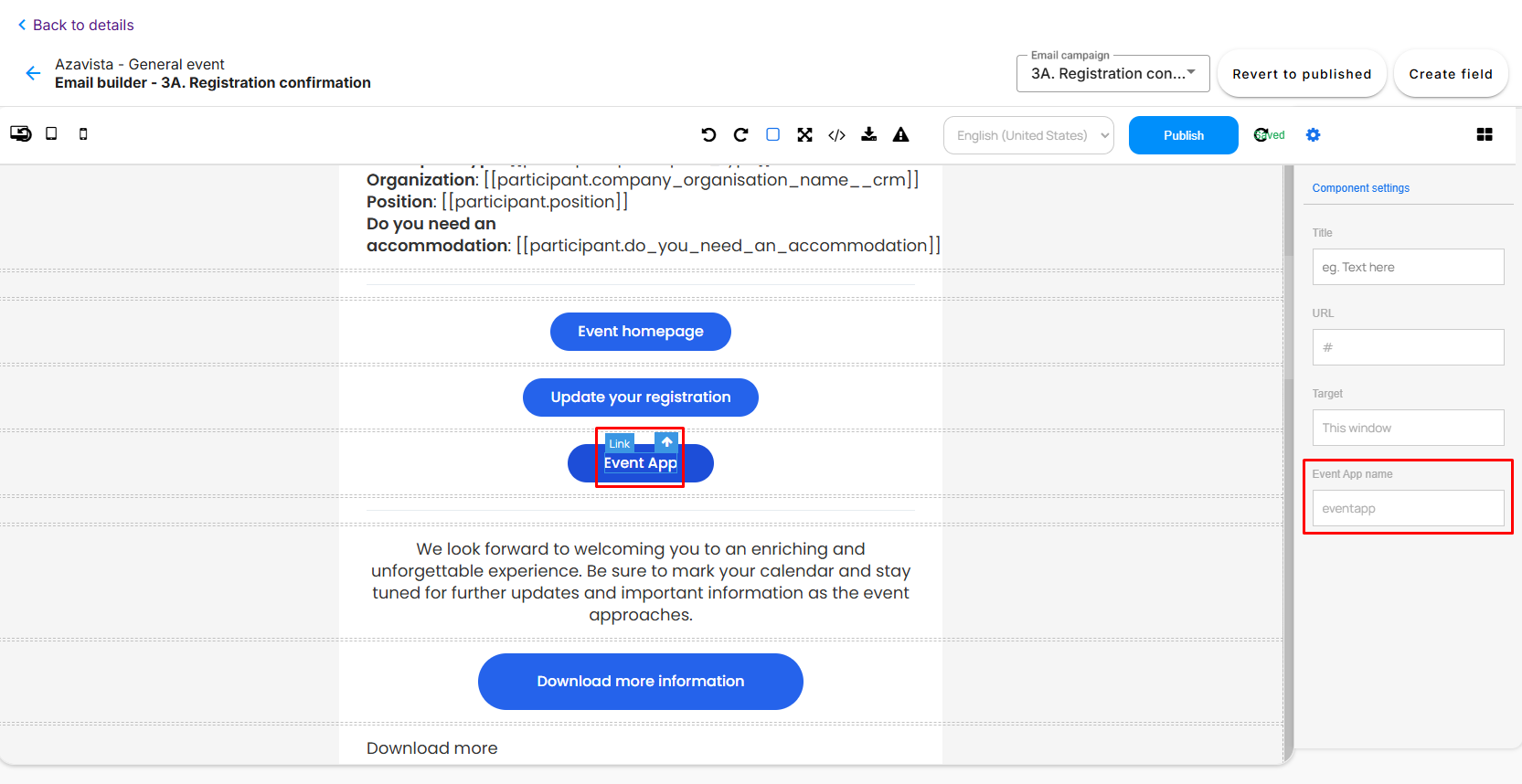The width and height of the screenshot is (1522, 784).
Task: Open the blocks grid panel
Action: pyautogui.click(x=1484, y=135)
